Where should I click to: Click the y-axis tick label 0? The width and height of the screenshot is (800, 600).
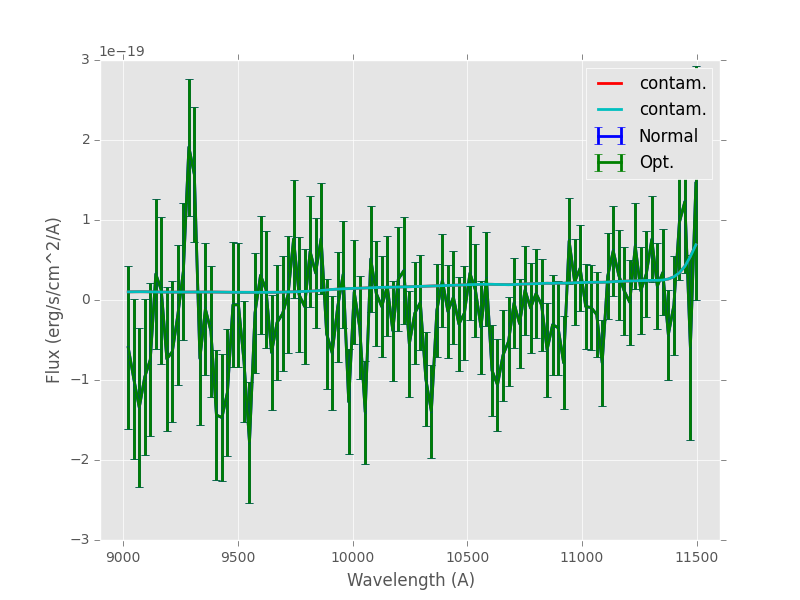88,300
